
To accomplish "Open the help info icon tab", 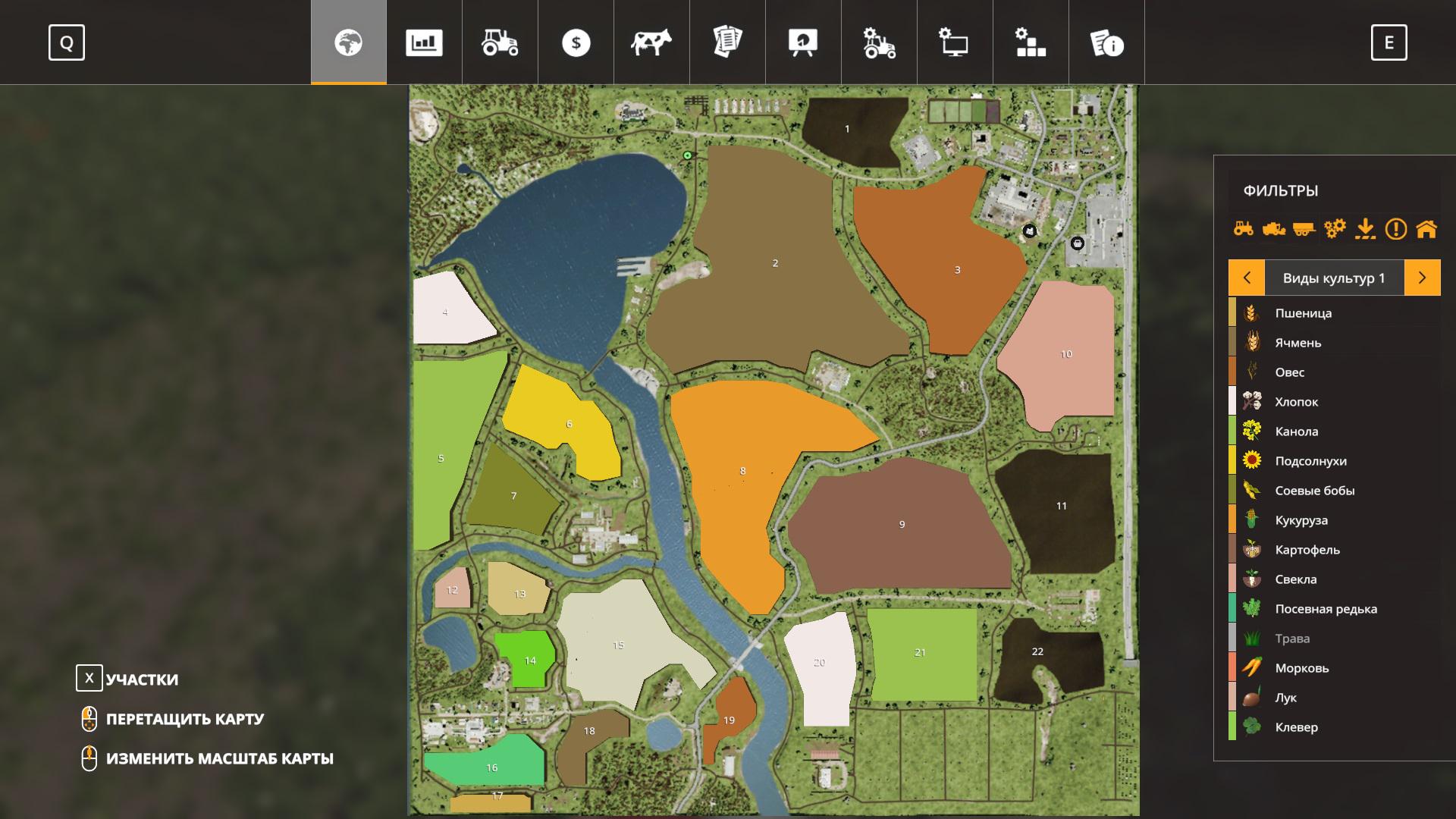I will pyautogui.click(x=1106, y=42).
